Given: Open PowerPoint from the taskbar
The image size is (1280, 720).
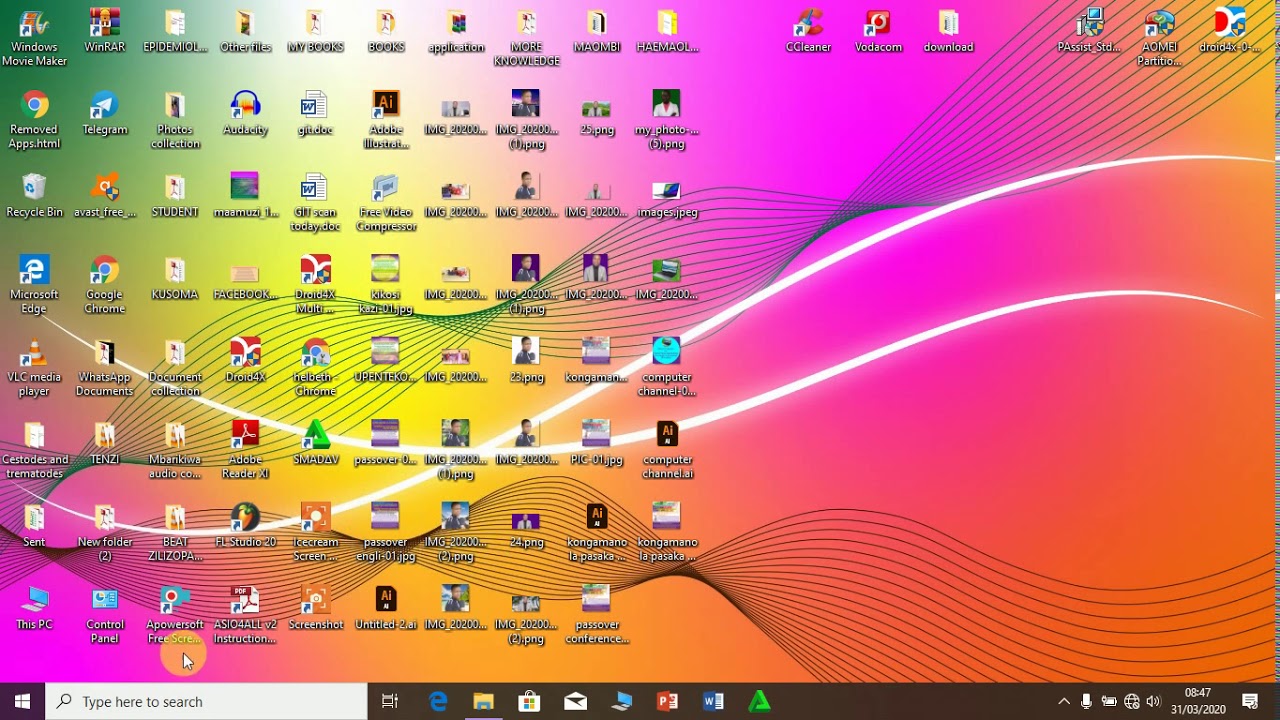Looking at the screenshot, I should (x=667, y=701).
